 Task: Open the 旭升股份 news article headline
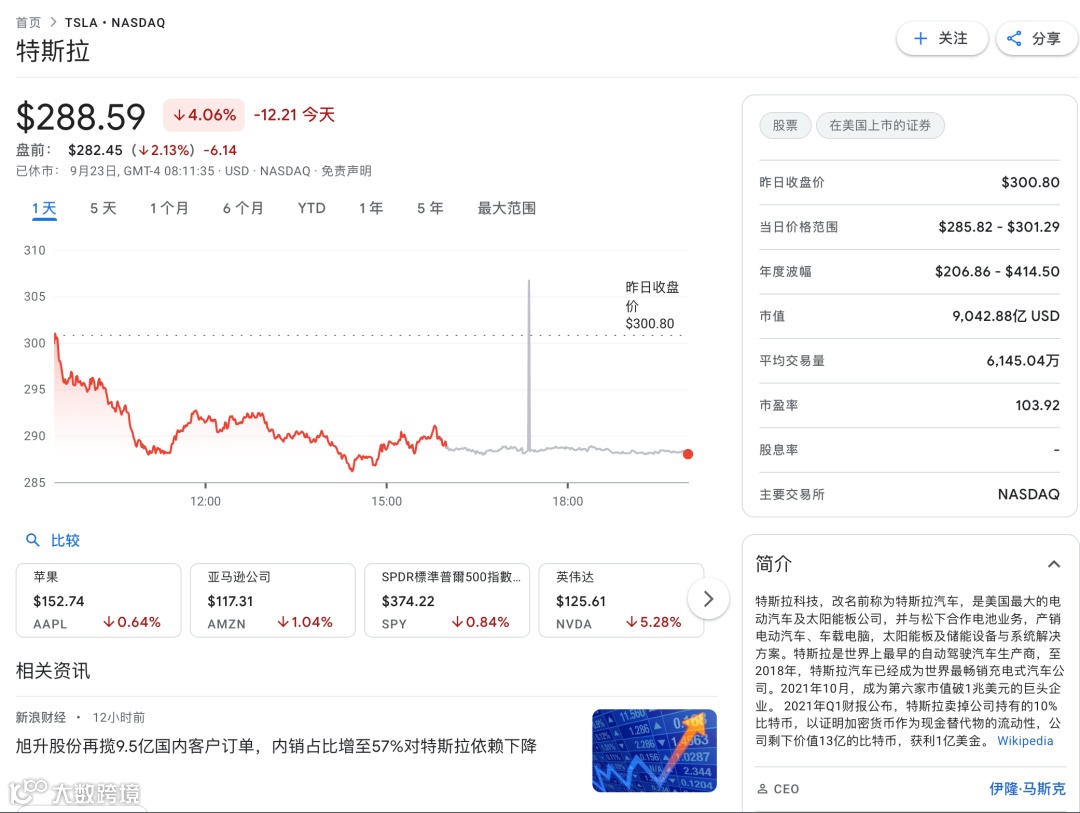pyautogui.click(x=276, y=746)
